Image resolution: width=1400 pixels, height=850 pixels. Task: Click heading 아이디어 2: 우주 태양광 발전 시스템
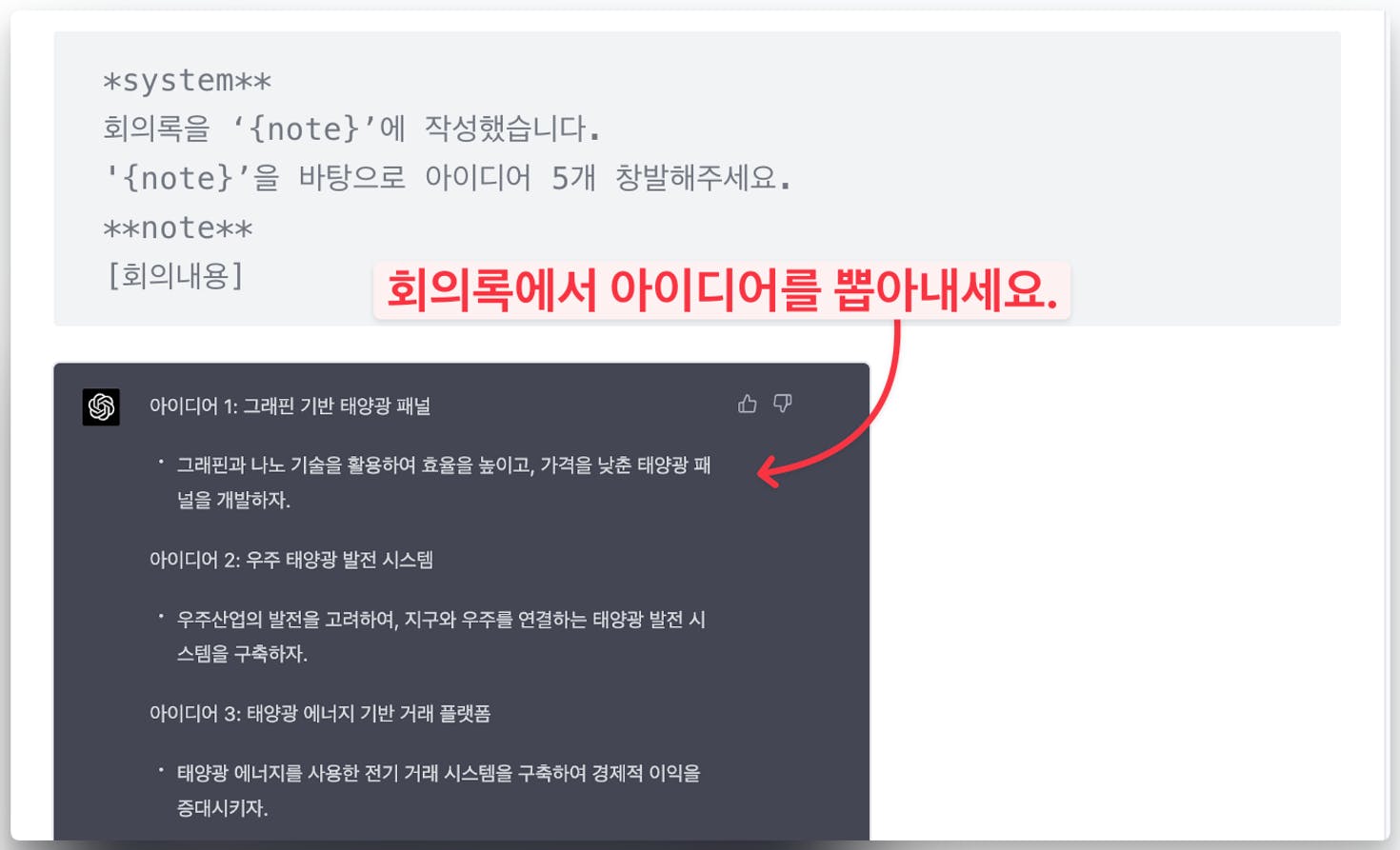click(x=291, y=560)
